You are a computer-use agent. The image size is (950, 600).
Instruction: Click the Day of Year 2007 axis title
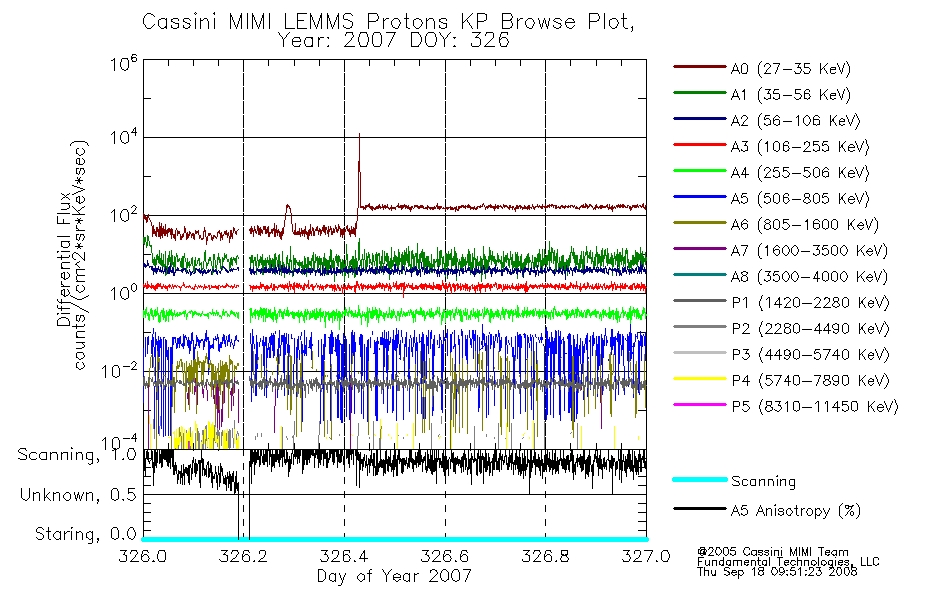tap(394, 576)
